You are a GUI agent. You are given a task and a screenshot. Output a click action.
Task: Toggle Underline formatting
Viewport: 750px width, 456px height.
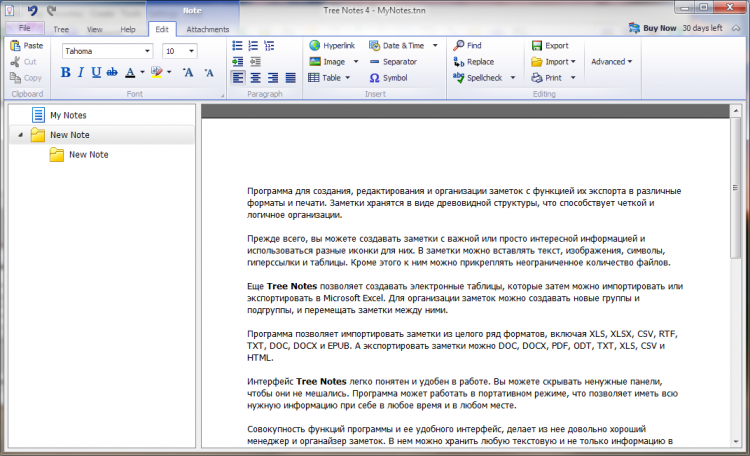point(96,72)
